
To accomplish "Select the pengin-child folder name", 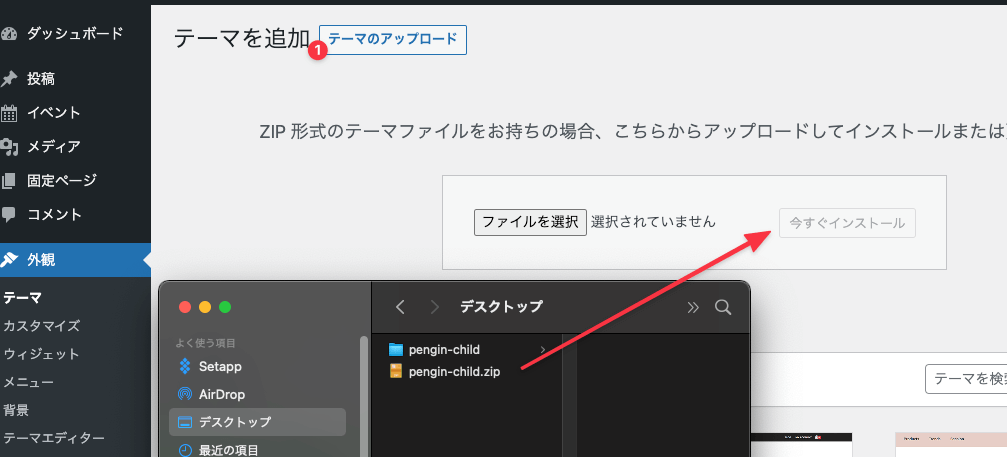I will pyautogui.click(x=444, y=350).
